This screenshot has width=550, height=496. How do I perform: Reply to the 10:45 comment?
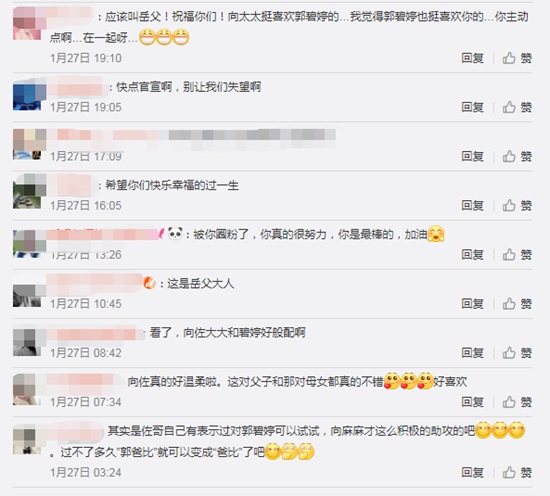472,303
